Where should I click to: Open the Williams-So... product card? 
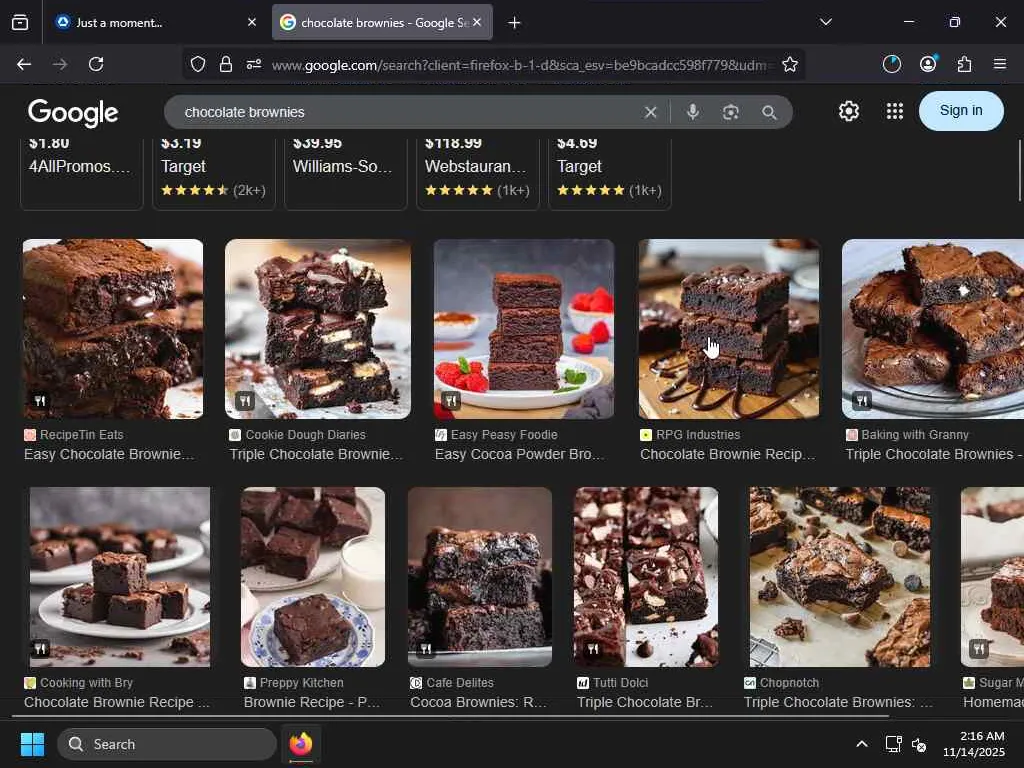(x=346, y=173)
